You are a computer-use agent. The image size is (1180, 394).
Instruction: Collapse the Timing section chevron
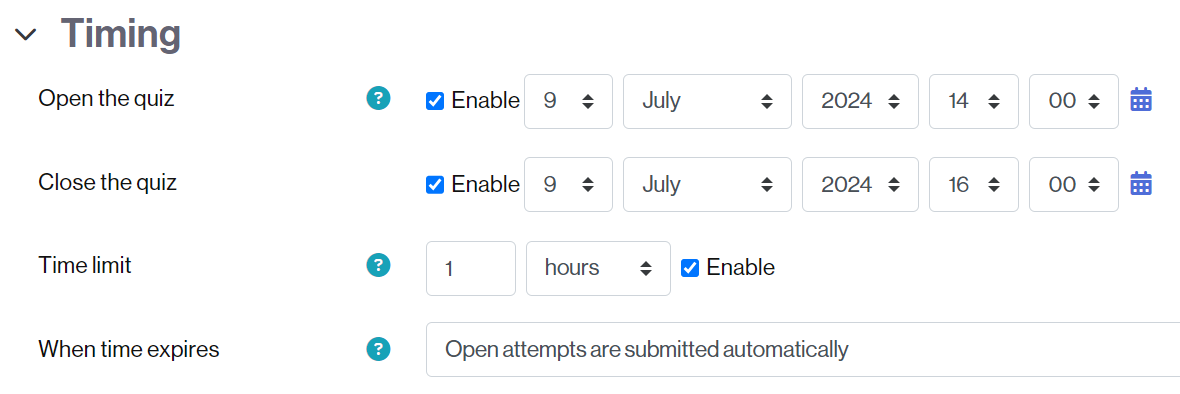pyautogui.click(x=26, y=34)
